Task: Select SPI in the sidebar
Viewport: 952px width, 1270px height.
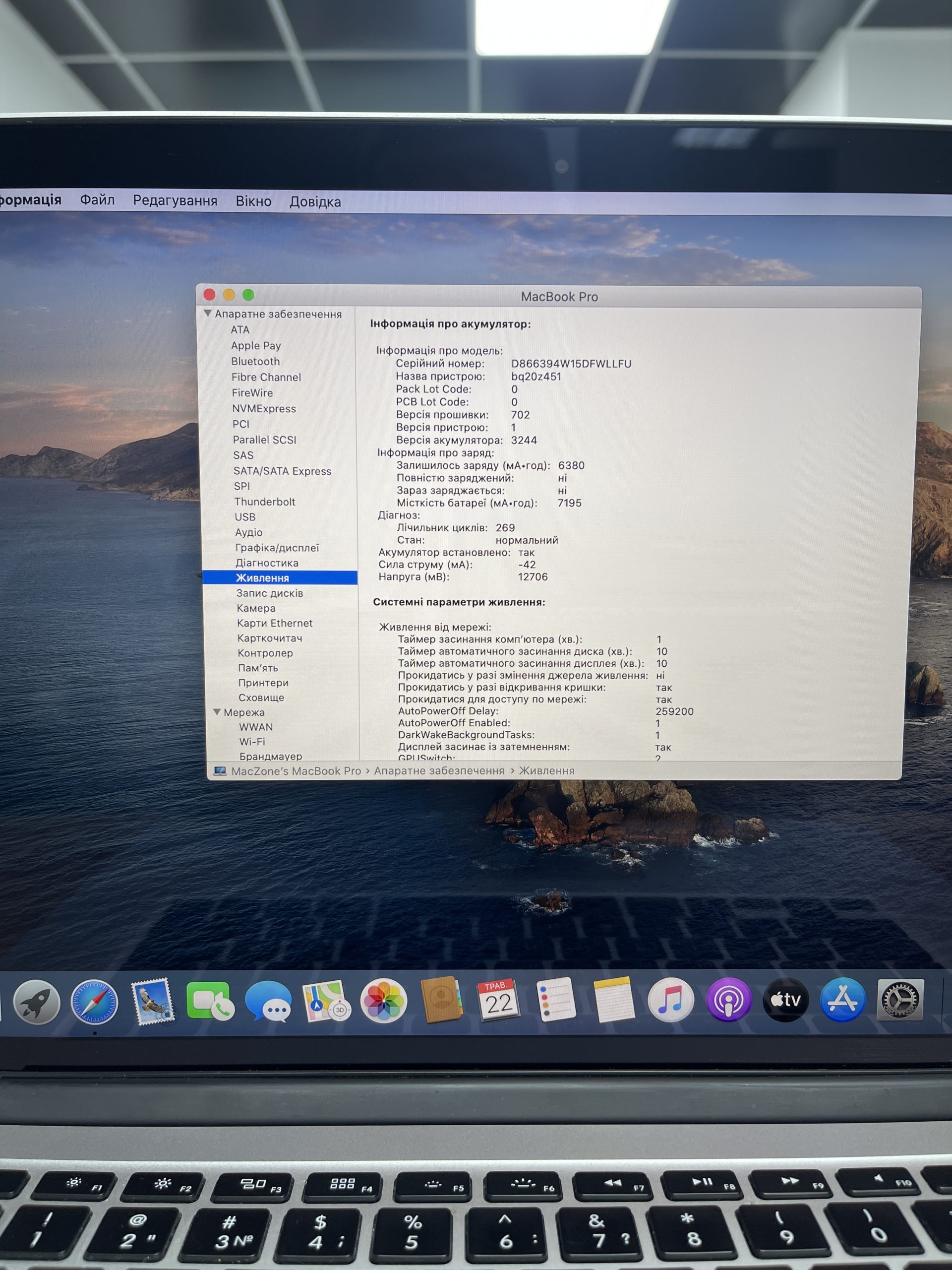Action: coord(241,486)
